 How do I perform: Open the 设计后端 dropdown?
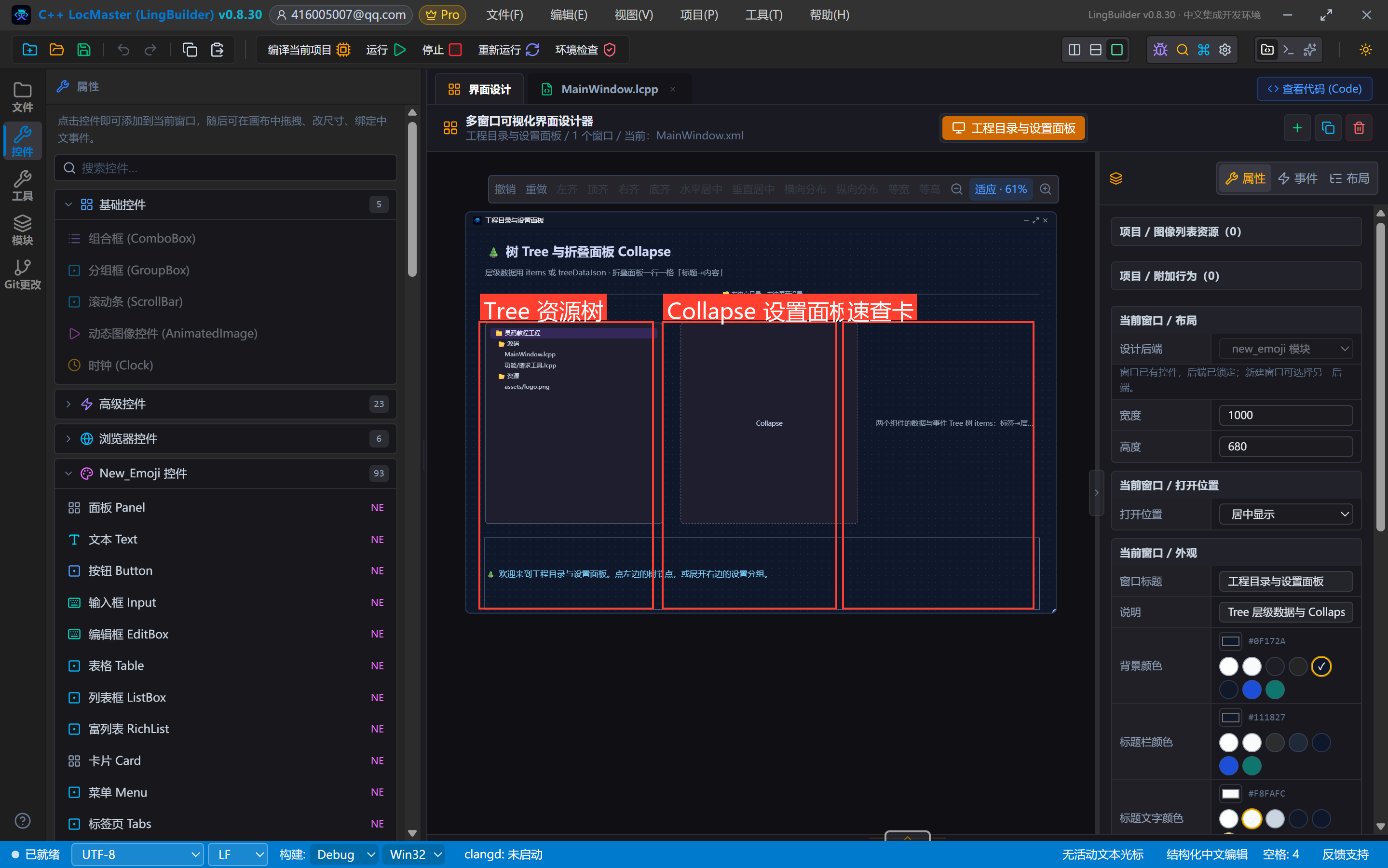1286,349
